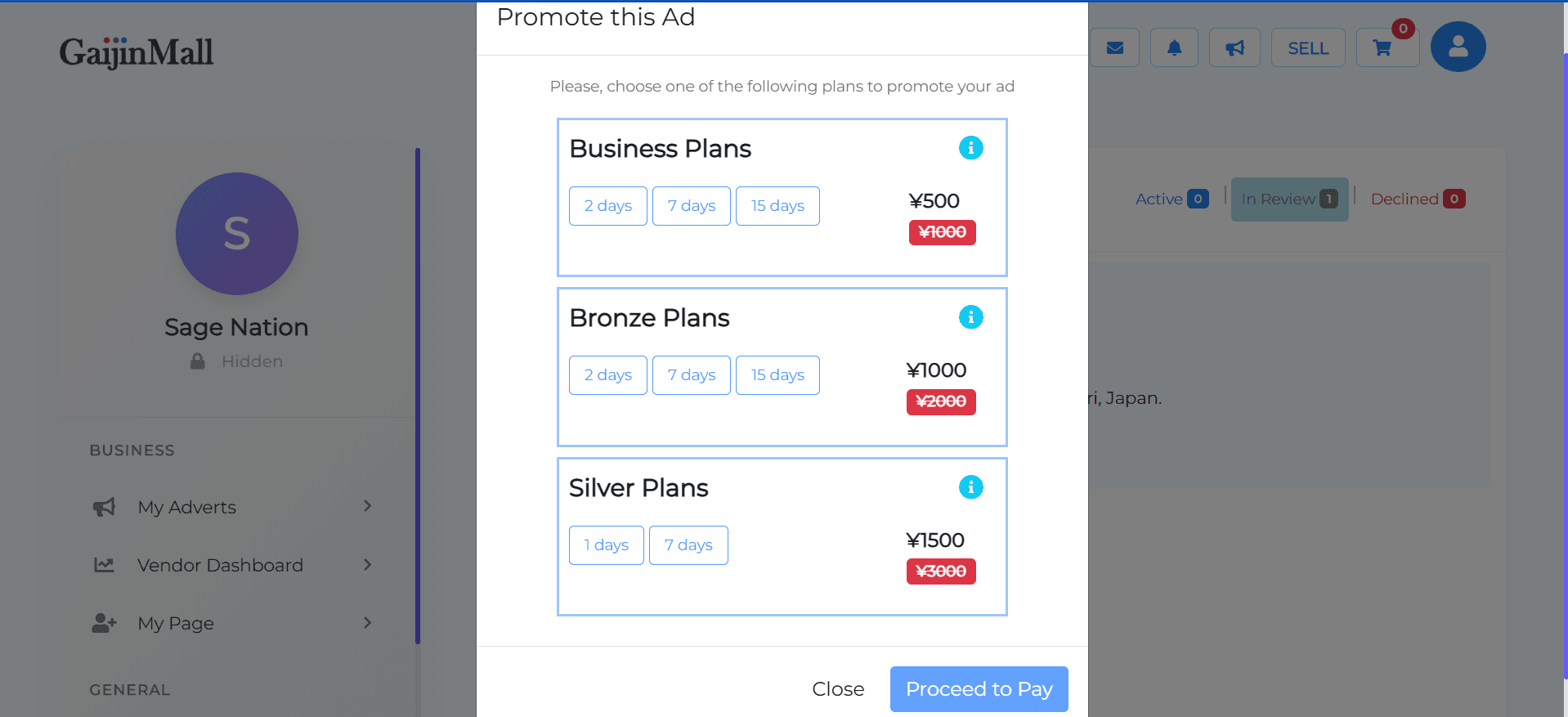Image resolution: width=1568 pixels, height=717 pixels.
Task: Close the Promote this Ad dialog
Action: coord(838,688)
